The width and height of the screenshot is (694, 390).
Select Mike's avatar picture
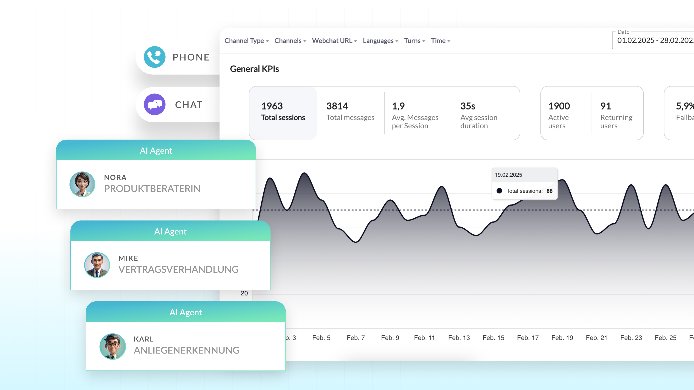tap(97, 265)
